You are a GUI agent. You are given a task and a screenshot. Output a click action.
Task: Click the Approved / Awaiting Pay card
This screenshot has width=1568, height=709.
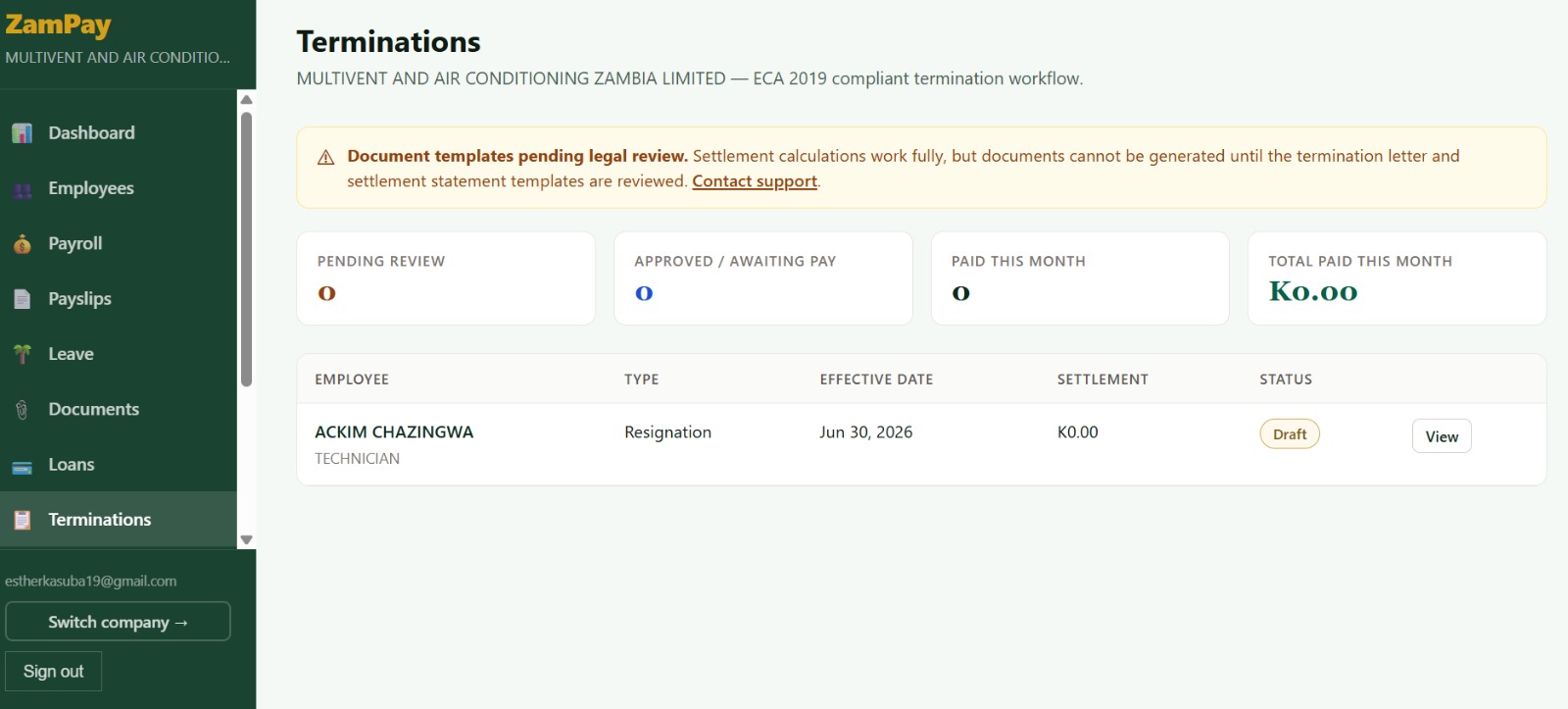[x=763, y=279]
